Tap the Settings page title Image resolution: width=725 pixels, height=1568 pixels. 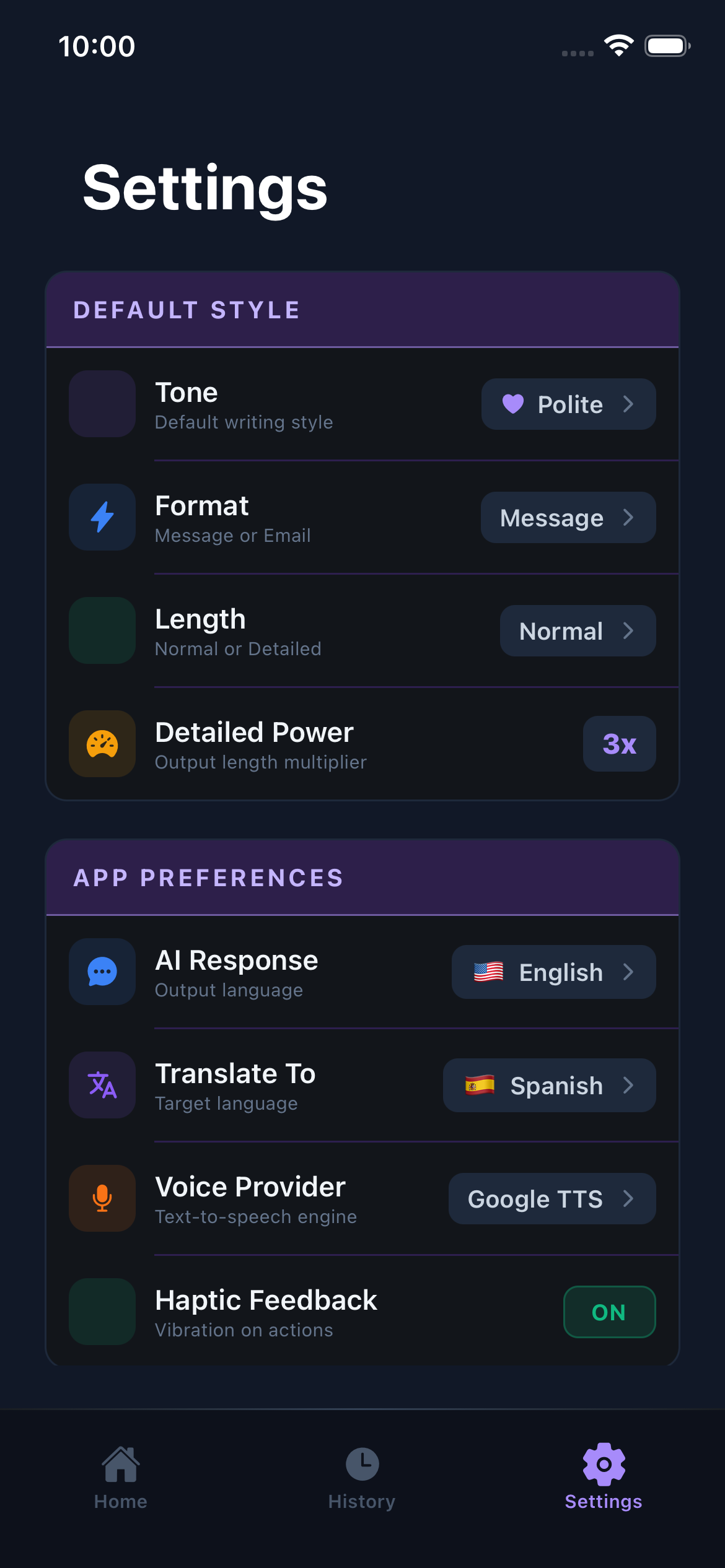pyautogui.click(x=203, y=188)
